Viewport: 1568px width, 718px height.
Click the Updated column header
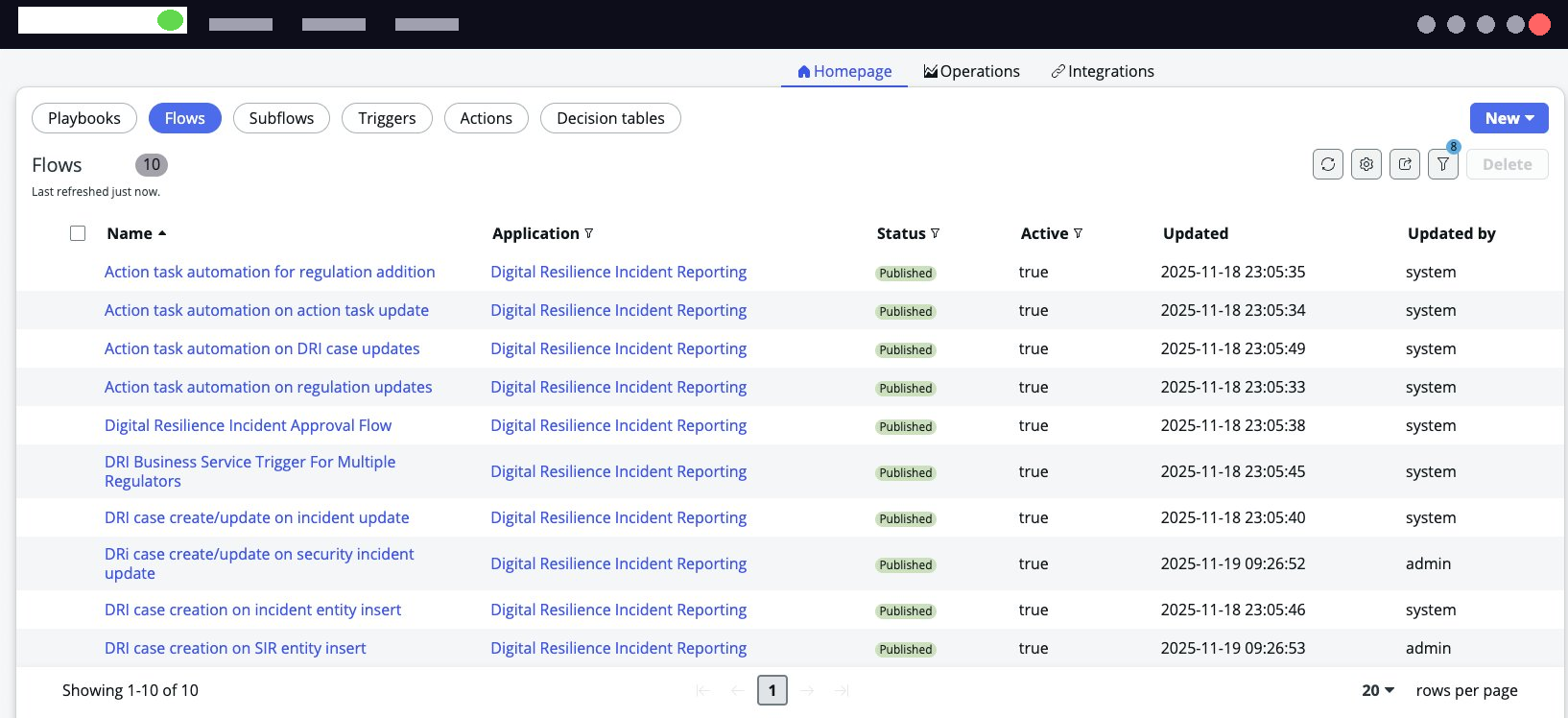1196,233
